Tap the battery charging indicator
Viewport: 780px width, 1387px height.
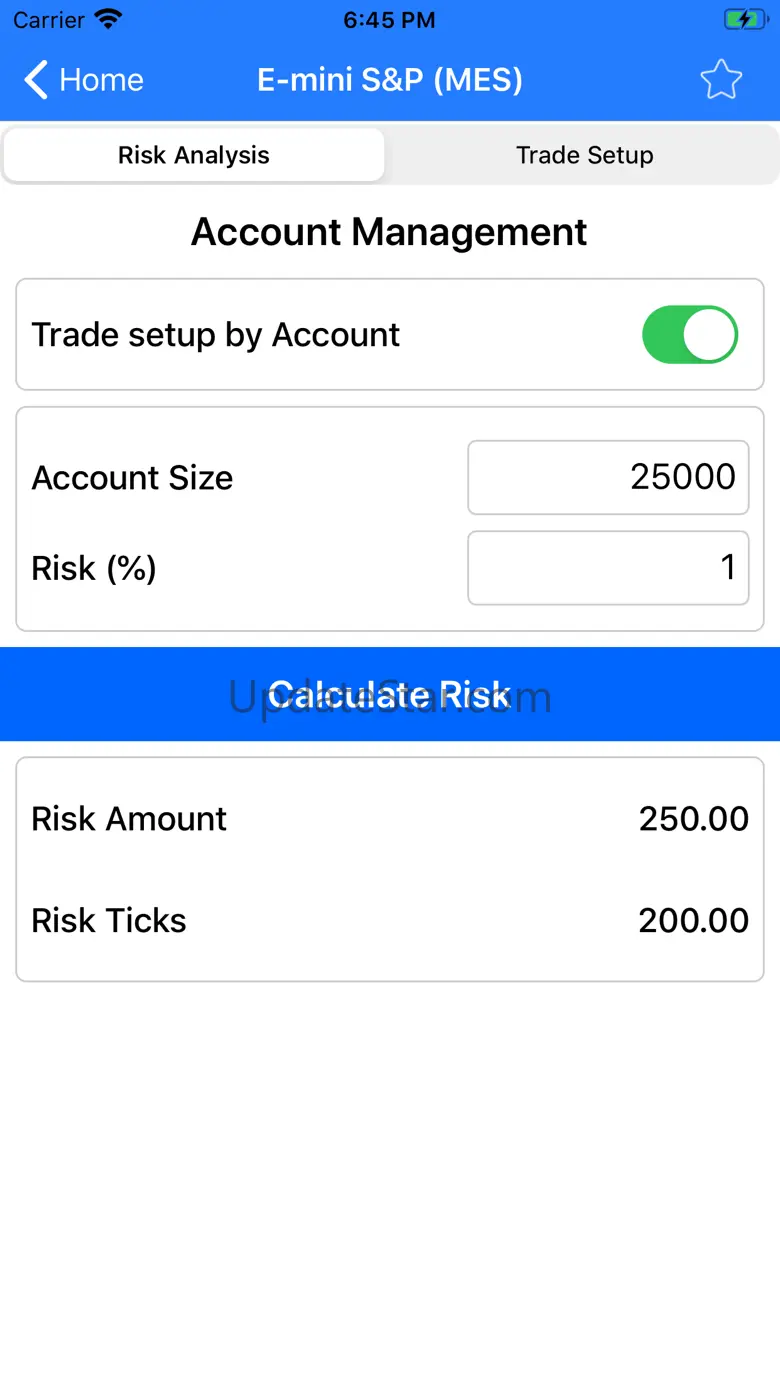coord(745,19)
